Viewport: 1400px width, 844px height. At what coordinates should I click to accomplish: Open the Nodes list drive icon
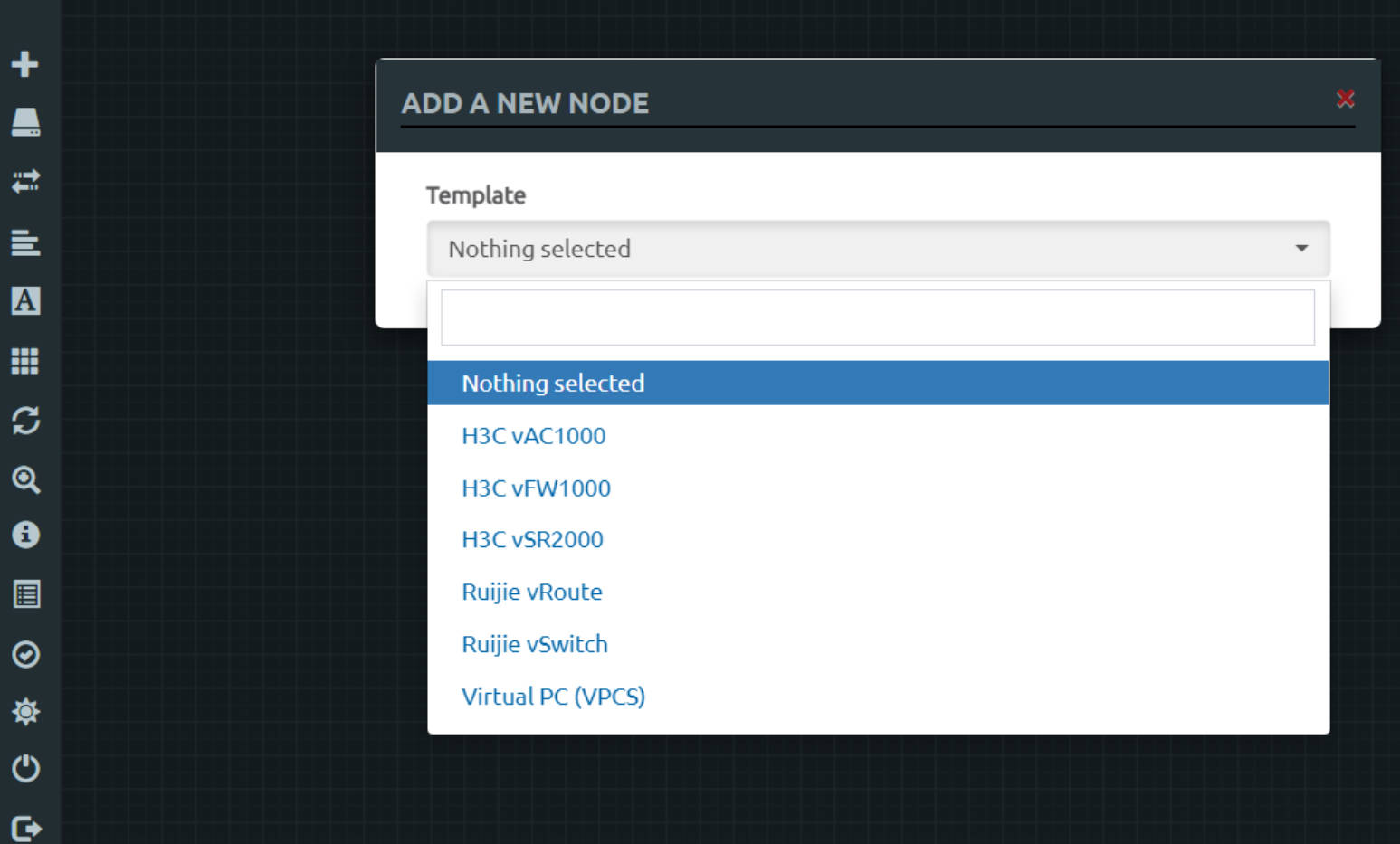(x=25, y=122)
